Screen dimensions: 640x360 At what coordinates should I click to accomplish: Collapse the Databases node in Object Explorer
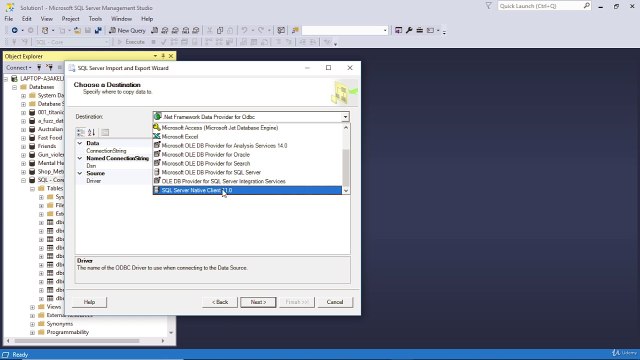[x=15, y=87]
